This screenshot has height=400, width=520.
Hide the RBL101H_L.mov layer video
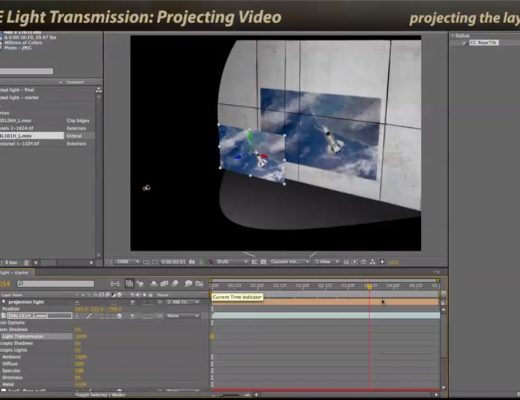pyautogui.click(x=133, y=315)
